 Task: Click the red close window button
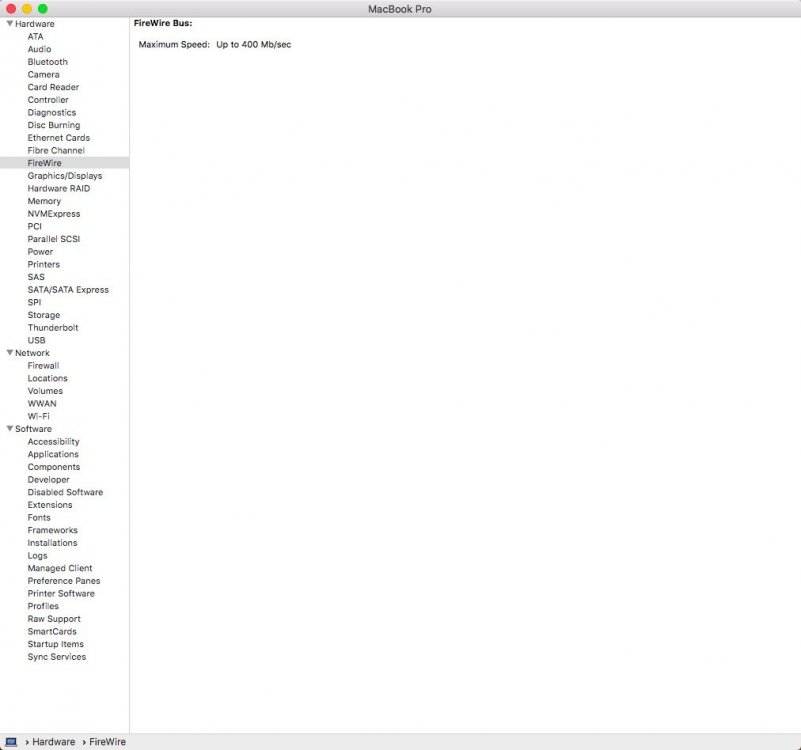(x=11, y=9)
